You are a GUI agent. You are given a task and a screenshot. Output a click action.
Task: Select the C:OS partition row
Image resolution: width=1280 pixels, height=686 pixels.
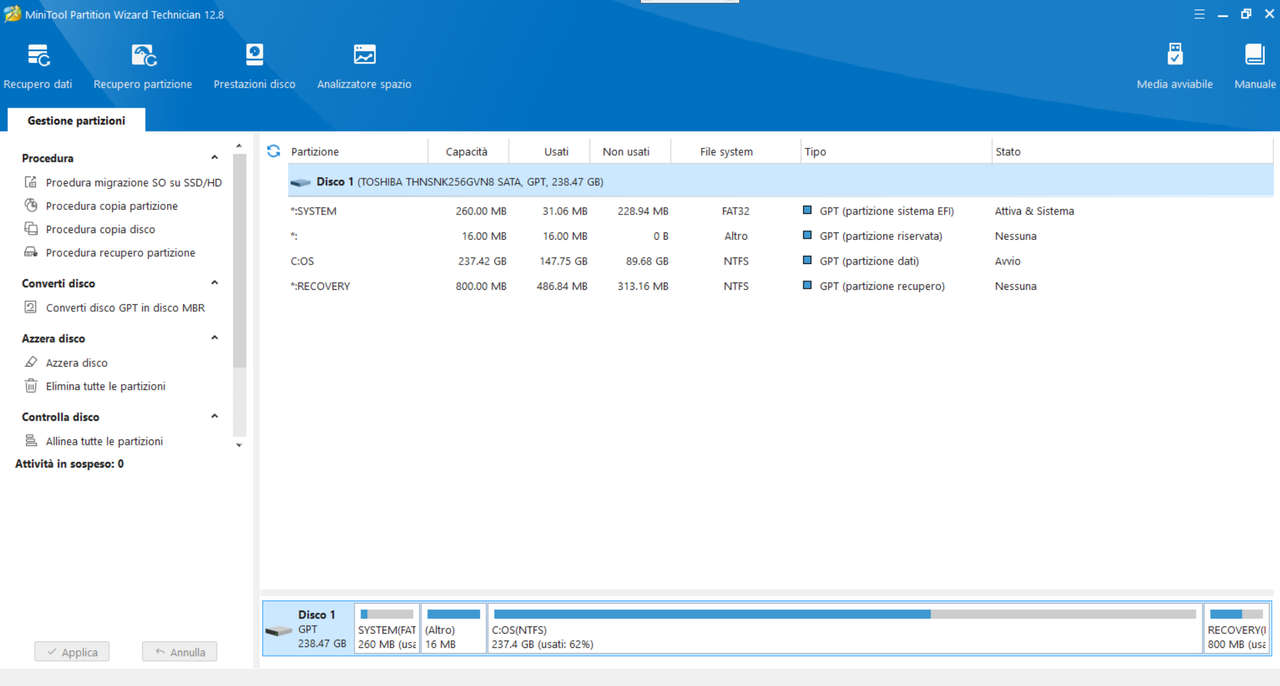(x=780, y=261)
